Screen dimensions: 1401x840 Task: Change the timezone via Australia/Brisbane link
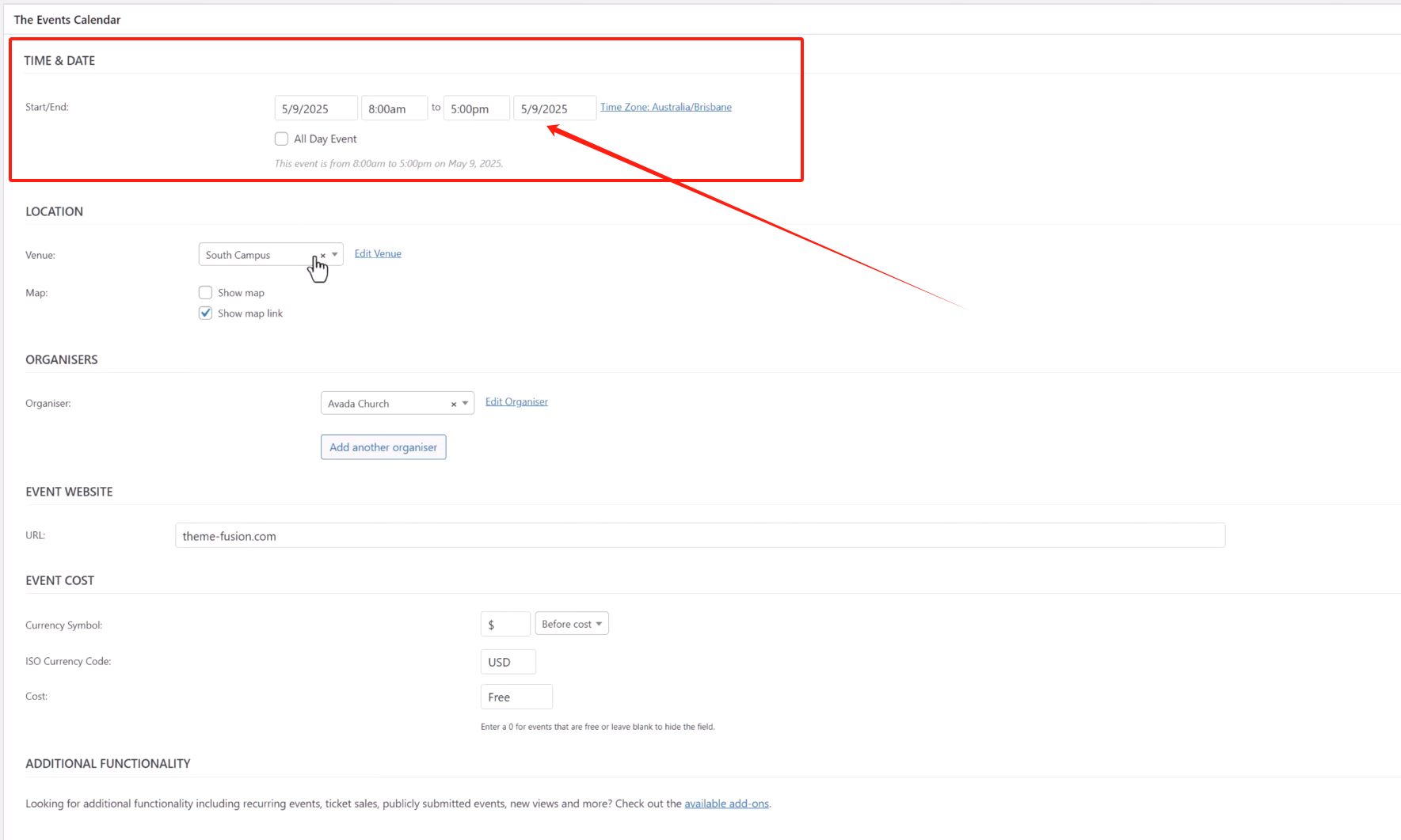pyautogui.click(x=666, y=106)
